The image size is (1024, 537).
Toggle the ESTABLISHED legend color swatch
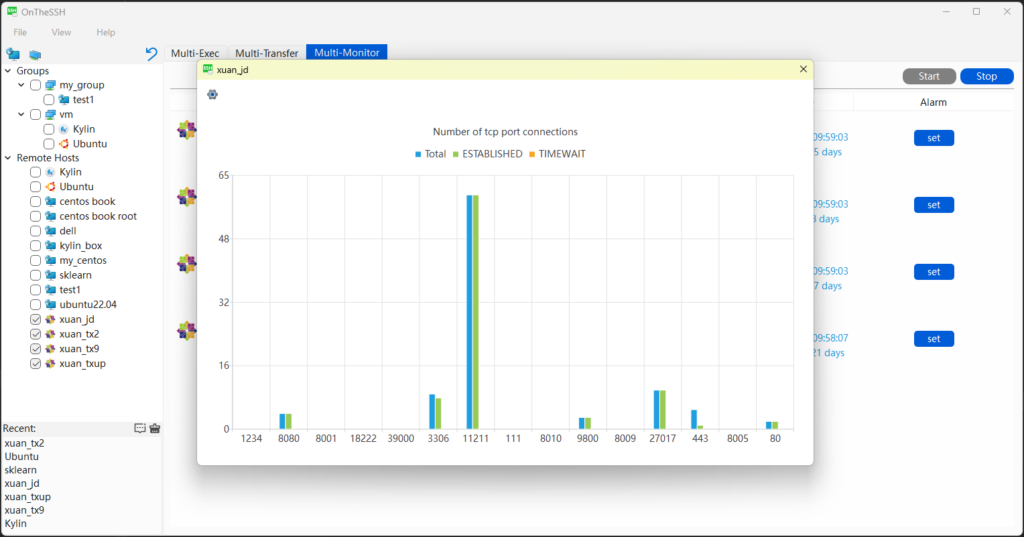[455, 154]
